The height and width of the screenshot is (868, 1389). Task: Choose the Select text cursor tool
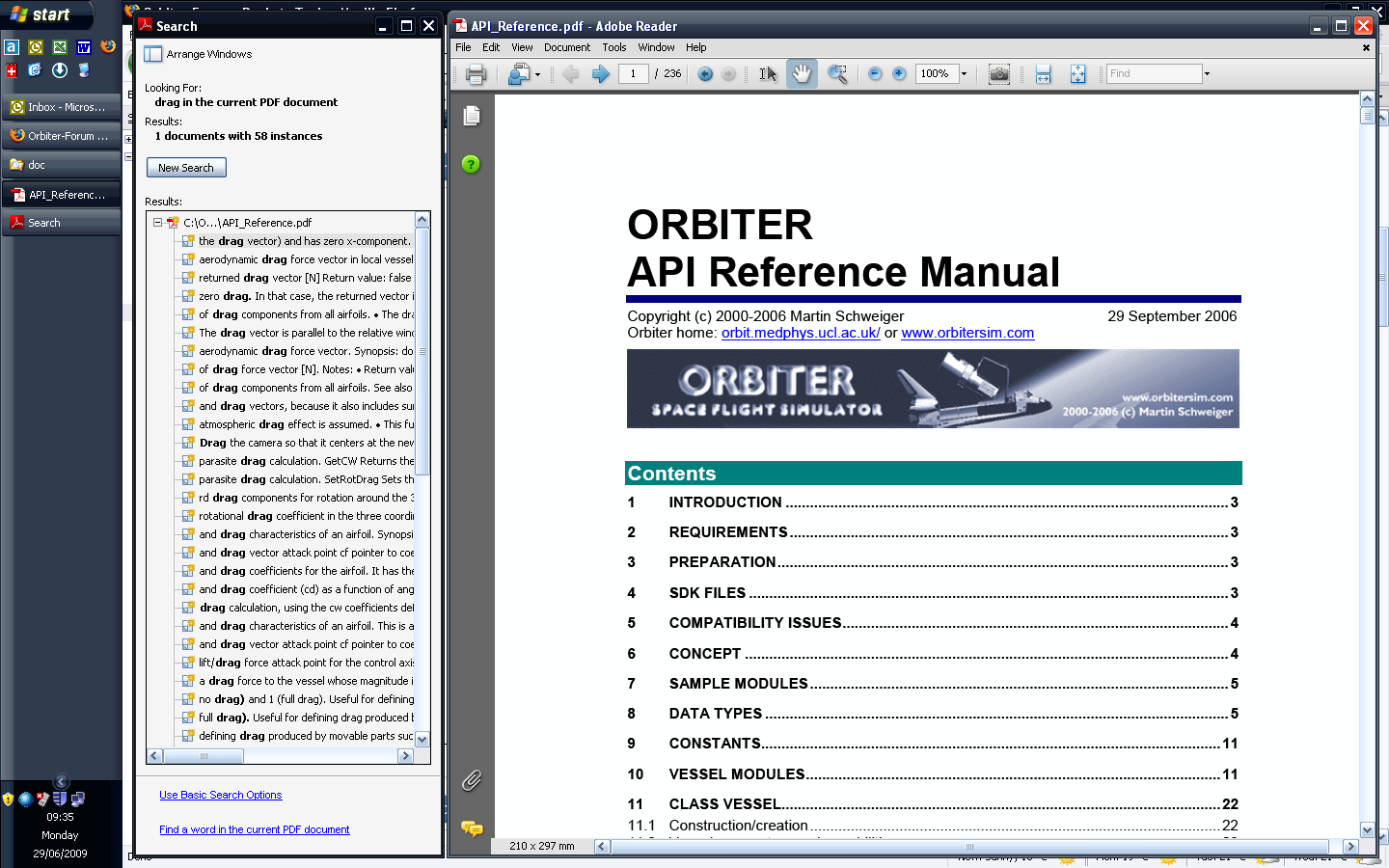click(x=768, y=74)
